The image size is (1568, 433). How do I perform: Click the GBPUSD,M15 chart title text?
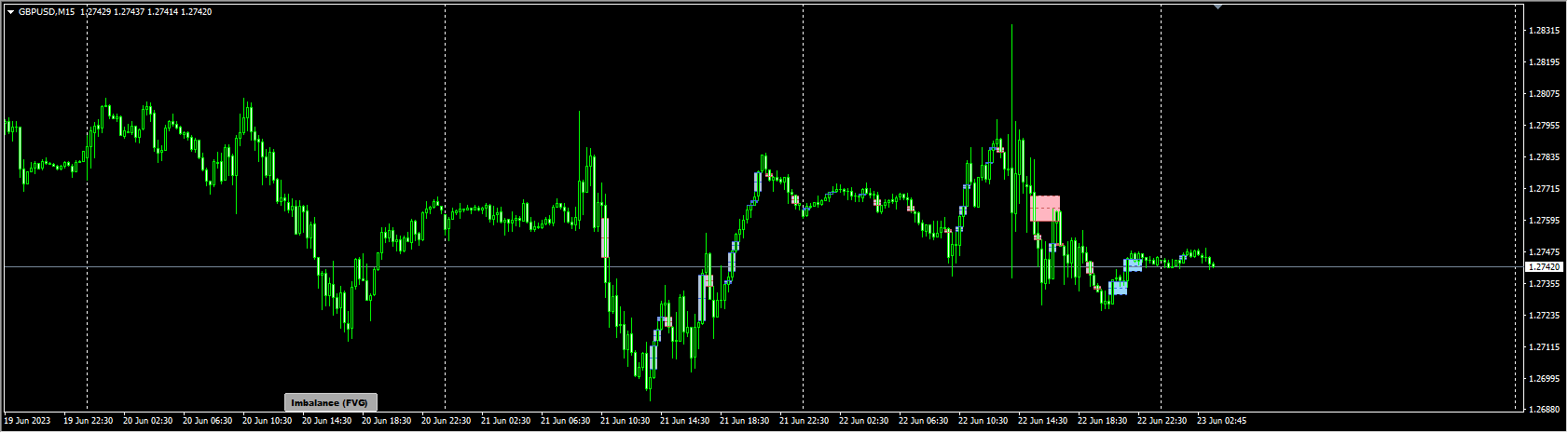tap(47, 12)
